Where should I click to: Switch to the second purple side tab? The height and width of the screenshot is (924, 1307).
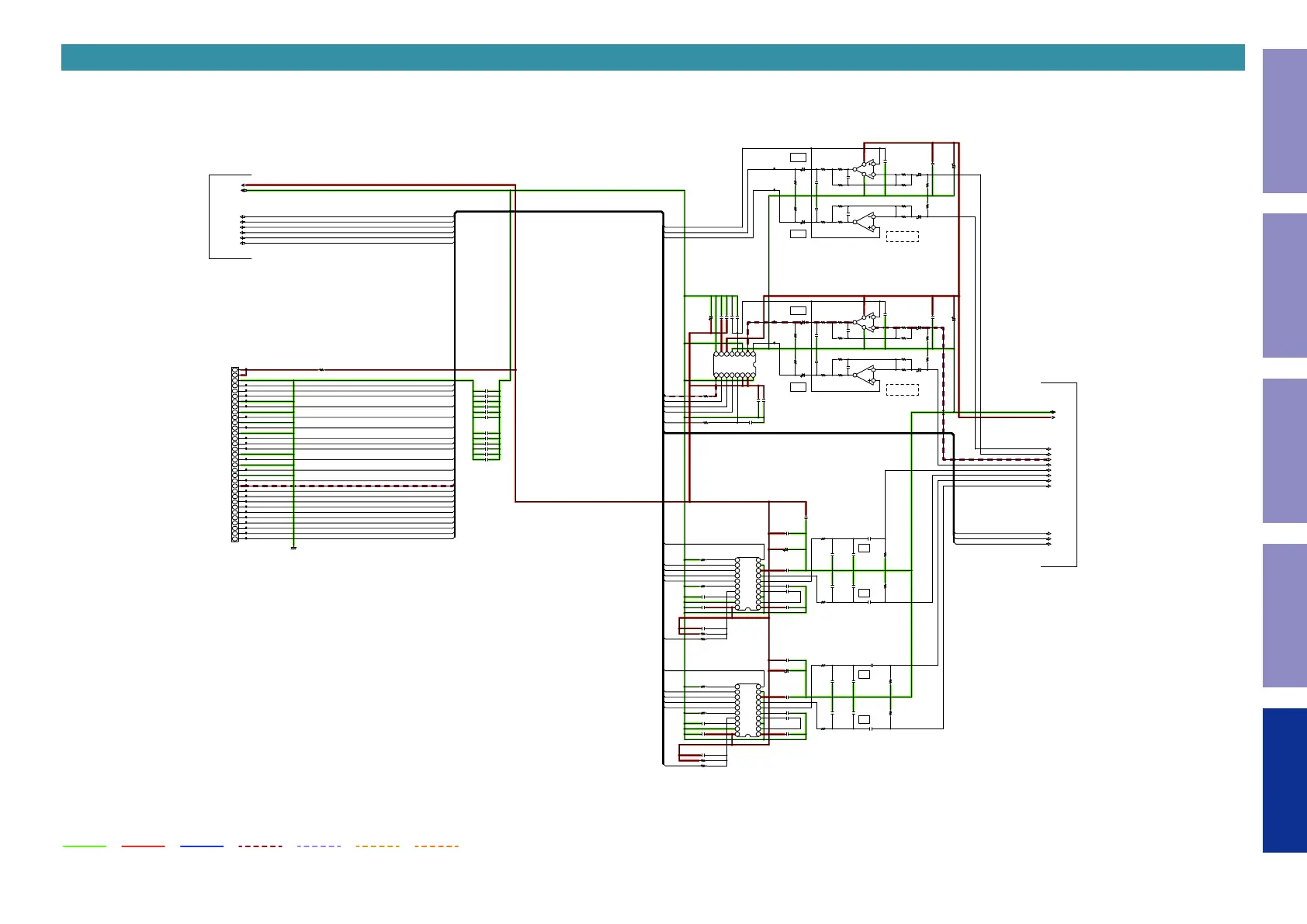point(1284,286)
